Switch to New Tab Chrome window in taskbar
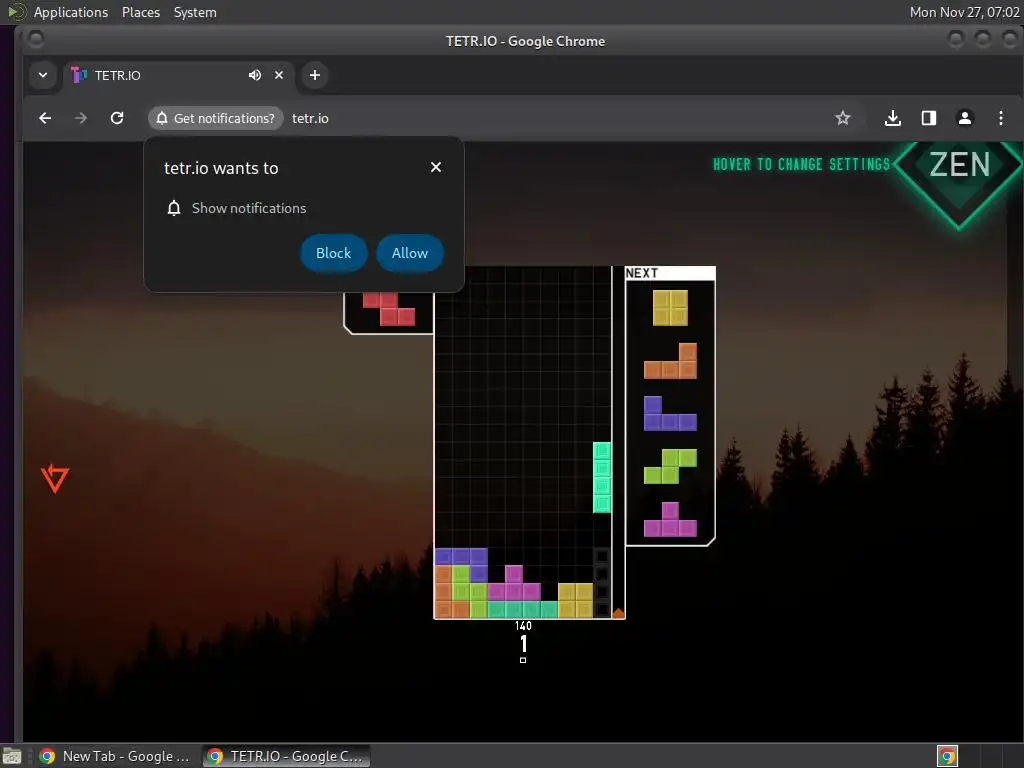Viewport: 1024px width, 768px height. [114, 756]
